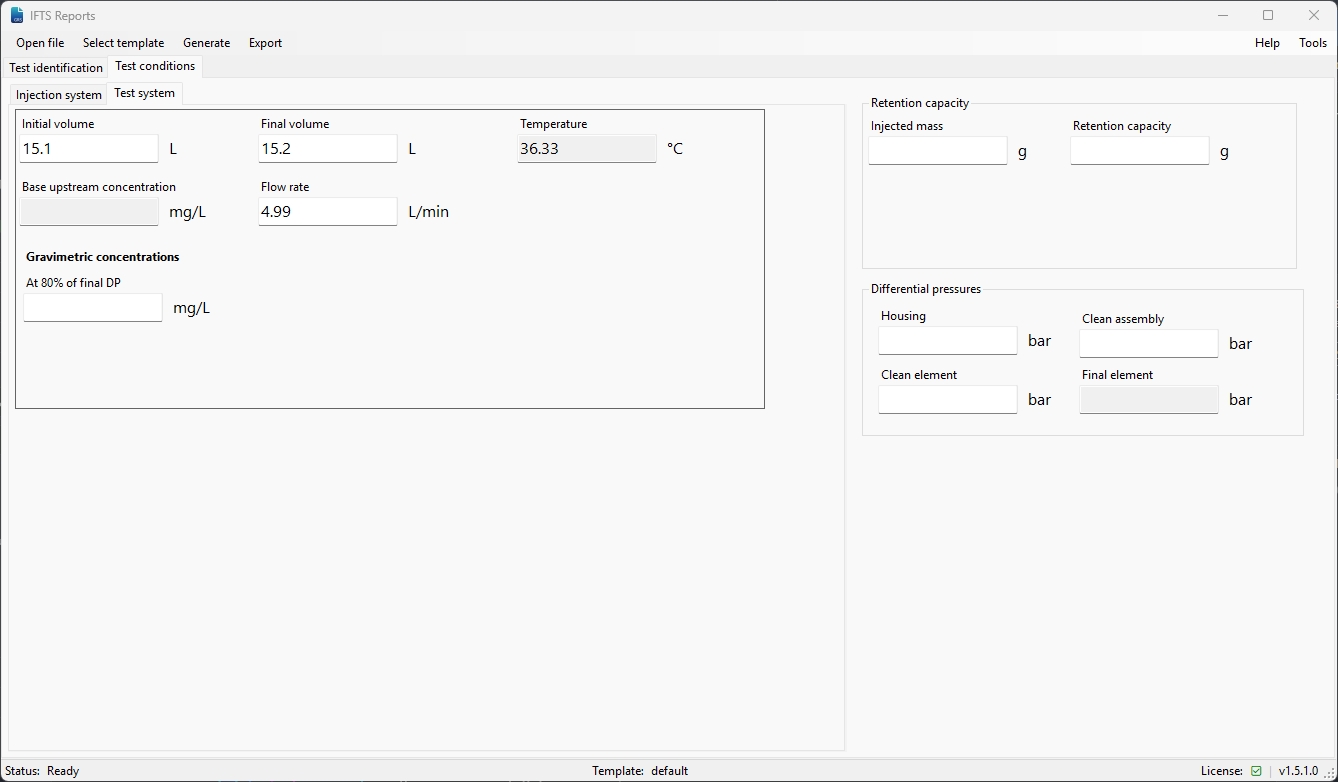
Task: Open the Generate menu
Action: coord(206,43)
